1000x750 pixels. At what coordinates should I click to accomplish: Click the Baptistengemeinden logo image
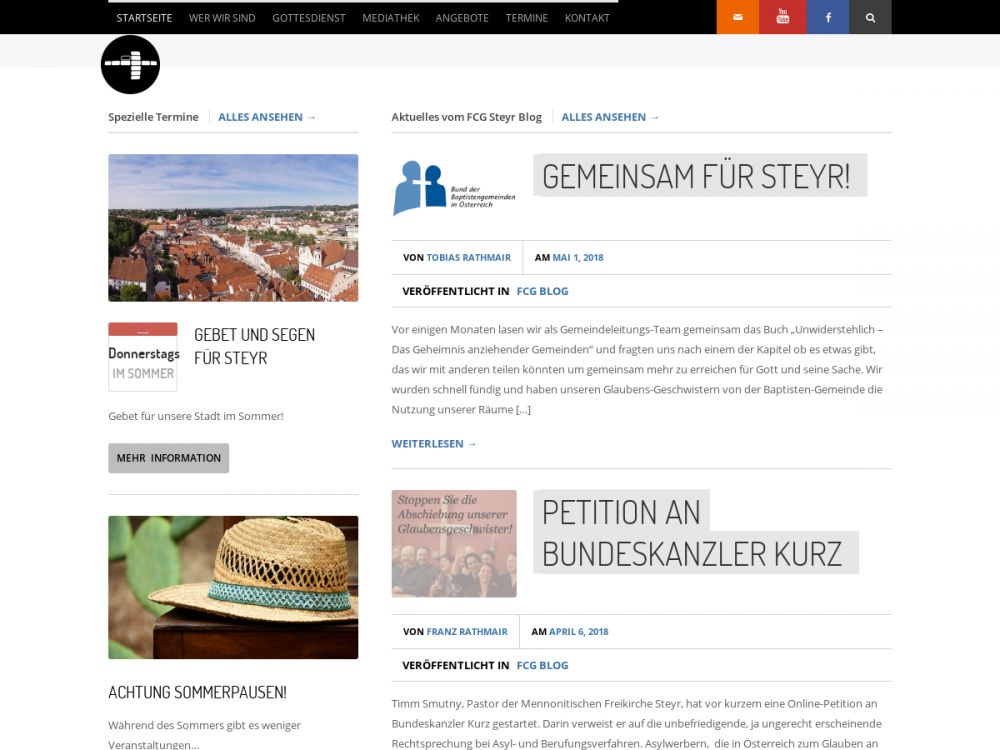coord(454,188)
